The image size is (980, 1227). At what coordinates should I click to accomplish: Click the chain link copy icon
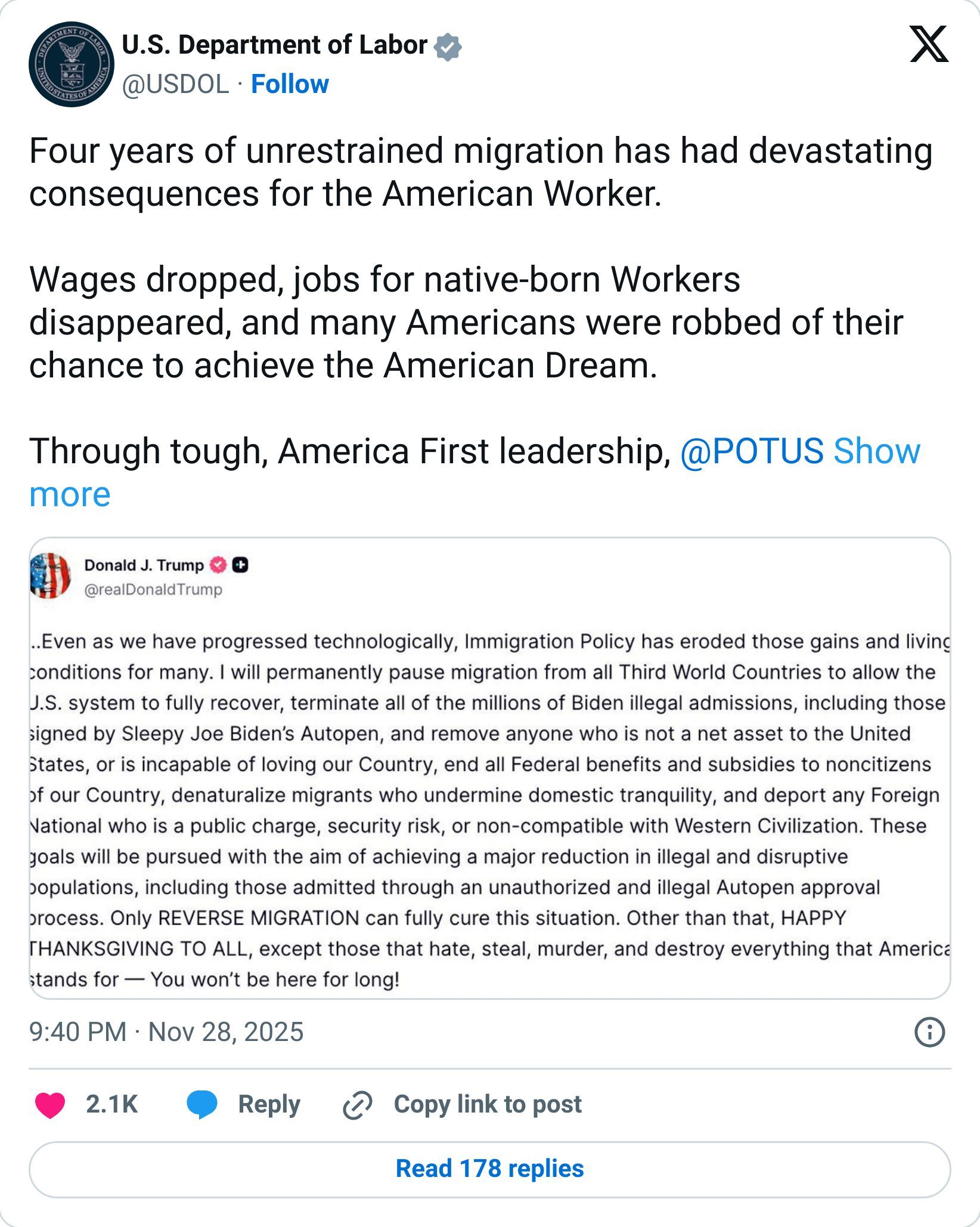(358, 1105)
